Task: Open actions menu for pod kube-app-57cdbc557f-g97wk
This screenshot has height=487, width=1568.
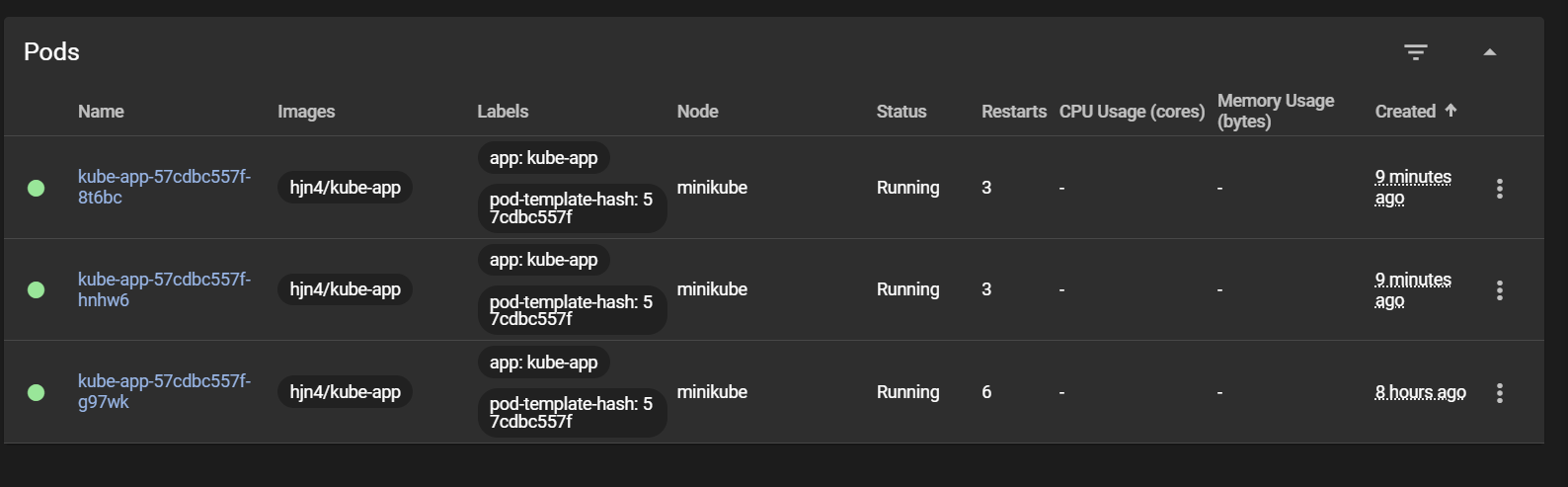Action: coord(1499,393)
